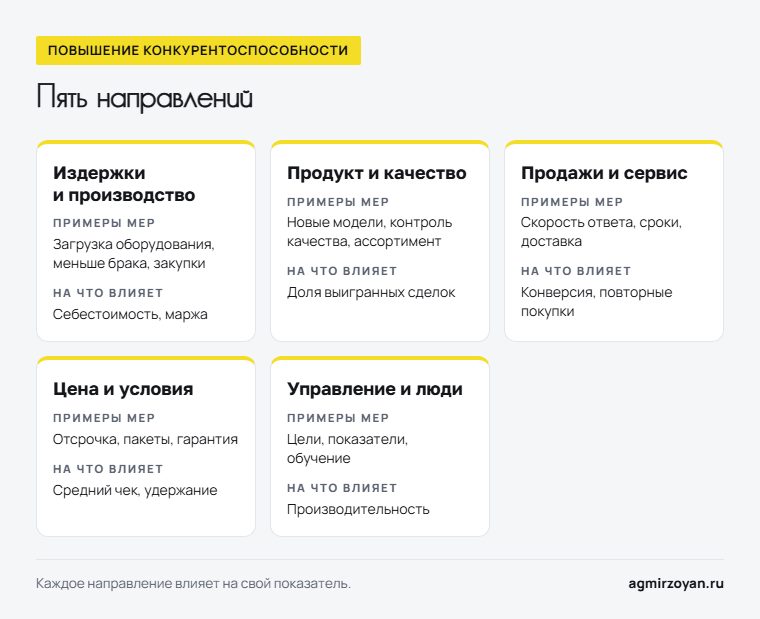Click 'Конверсия, повторные покупки' text

coord(597,302)
